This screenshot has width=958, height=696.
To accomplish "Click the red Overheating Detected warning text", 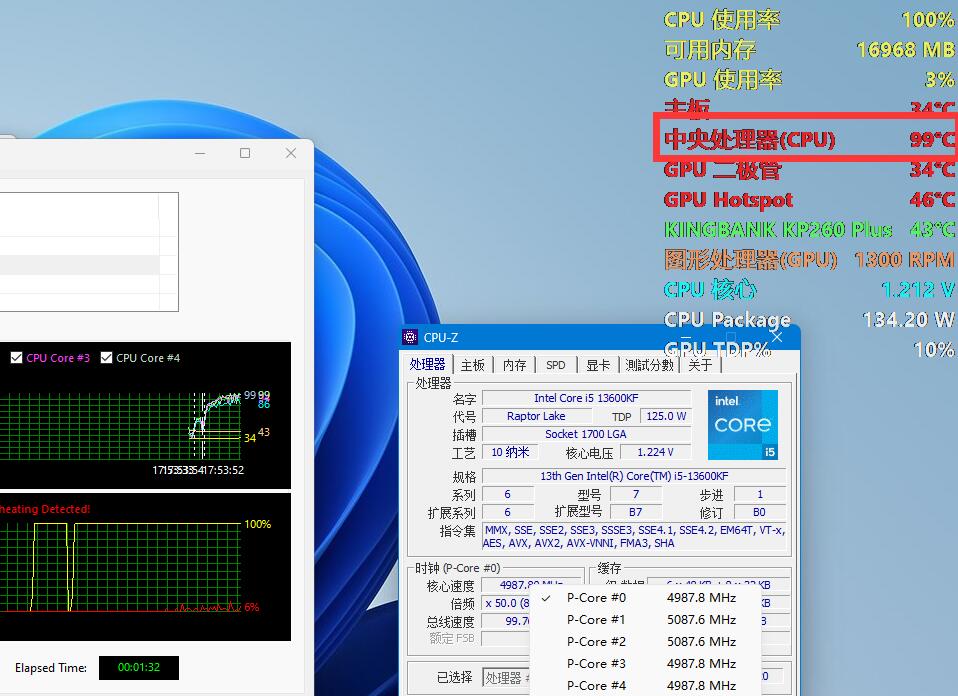I will (x=45, y=509).
